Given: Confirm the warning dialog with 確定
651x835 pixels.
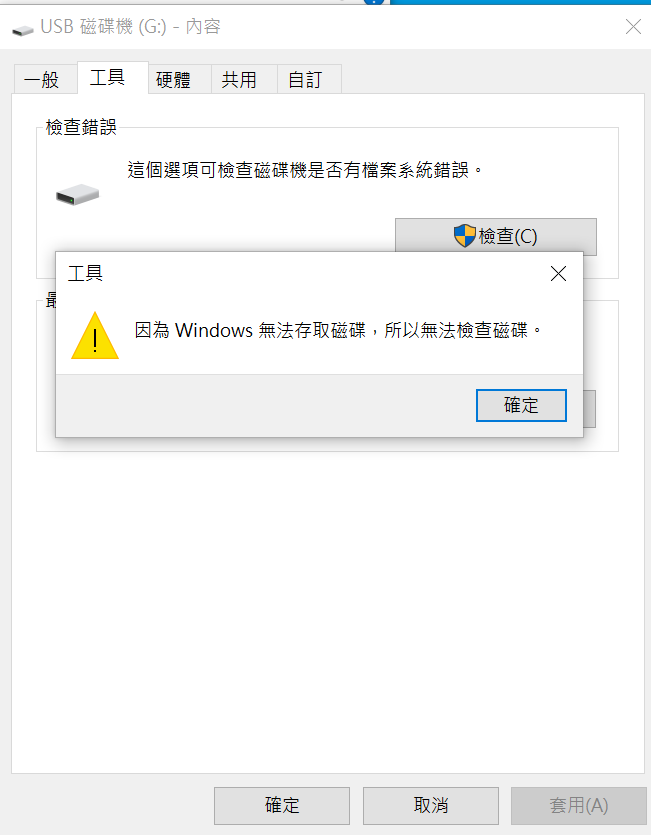Looking at the screenshot, I should click(x=521, y=405).
